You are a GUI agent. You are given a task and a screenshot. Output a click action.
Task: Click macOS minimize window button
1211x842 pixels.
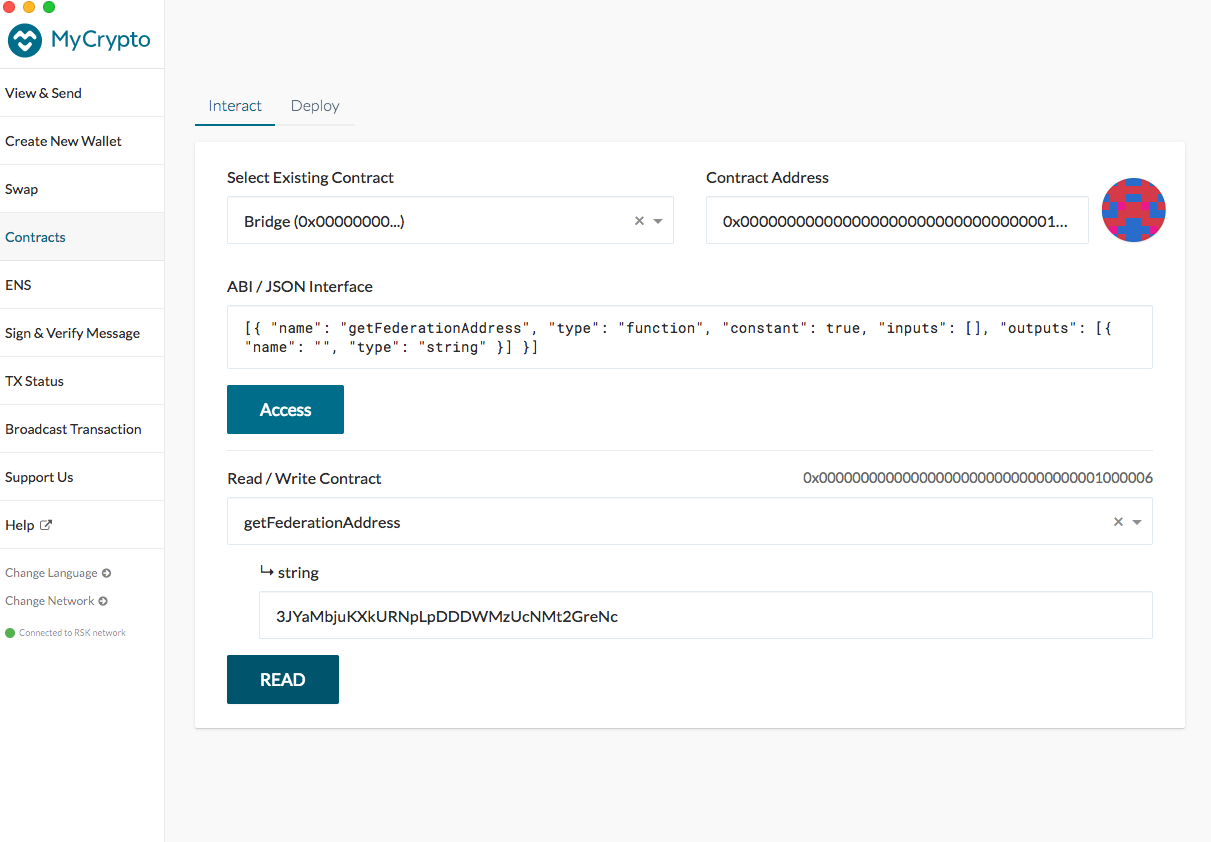pyautogui.click(x=29, y=7)
